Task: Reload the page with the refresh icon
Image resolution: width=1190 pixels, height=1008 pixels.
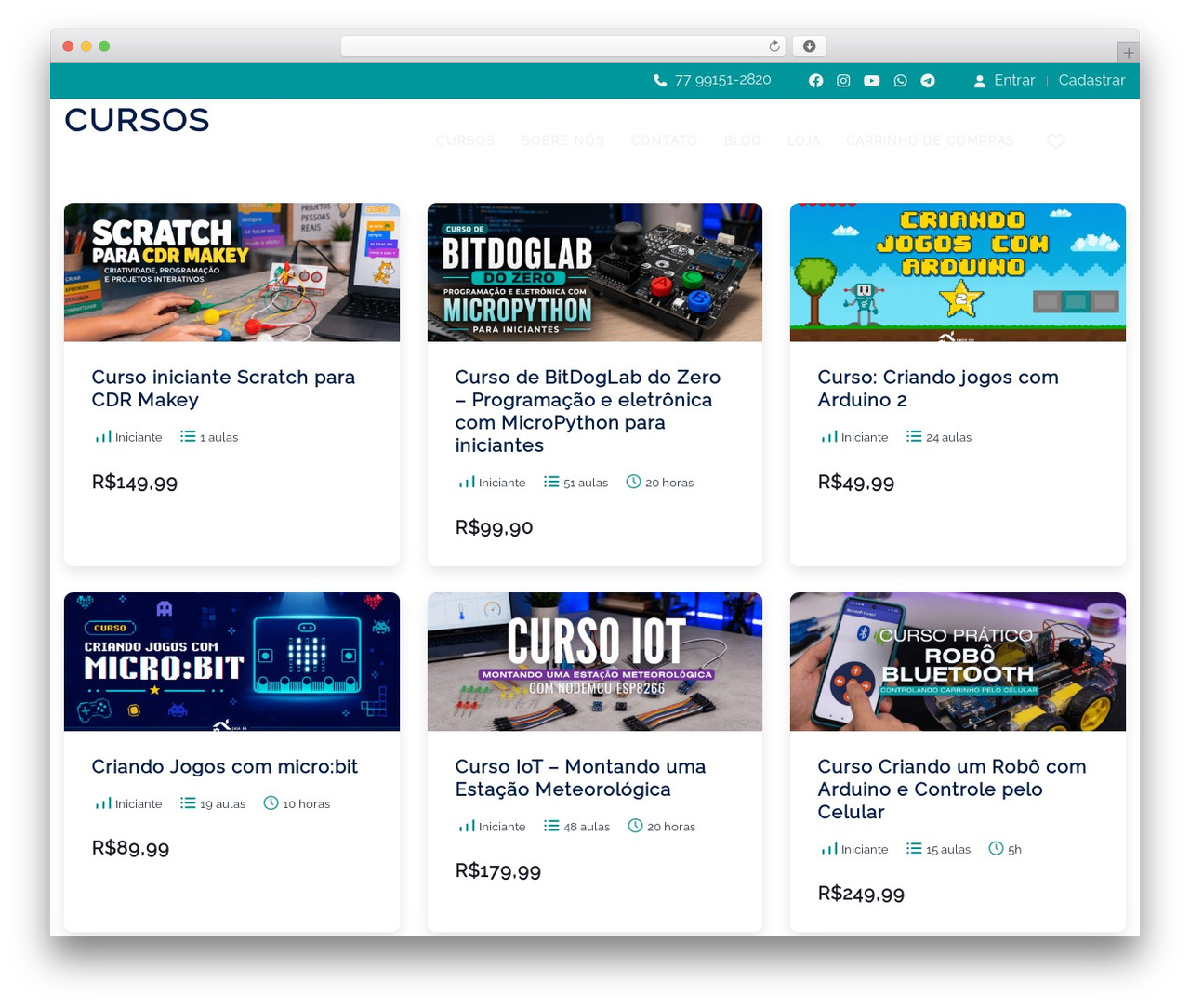Action: (x=774, y=46)
